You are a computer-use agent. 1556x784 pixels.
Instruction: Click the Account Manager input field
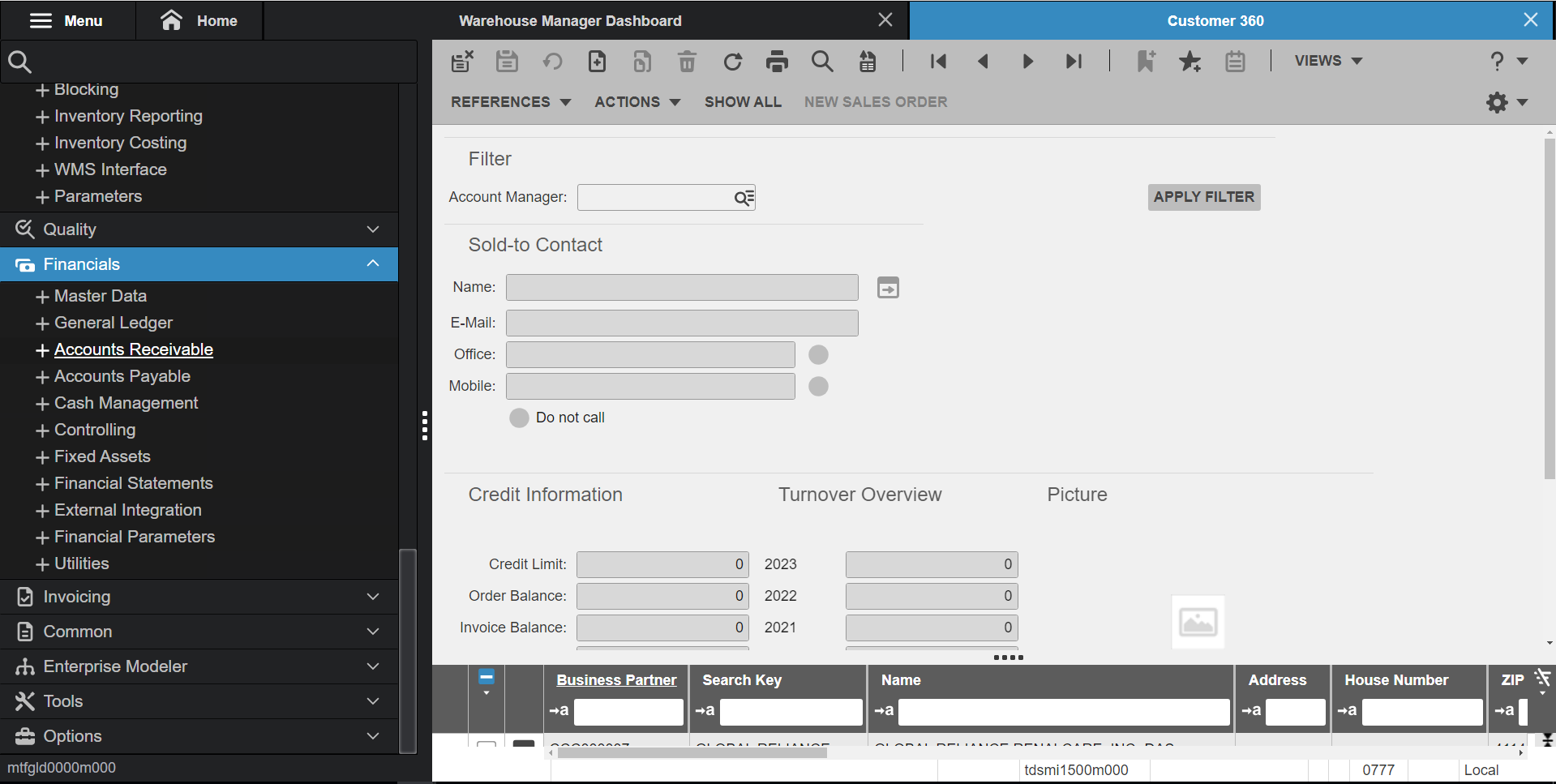(655, 197)
